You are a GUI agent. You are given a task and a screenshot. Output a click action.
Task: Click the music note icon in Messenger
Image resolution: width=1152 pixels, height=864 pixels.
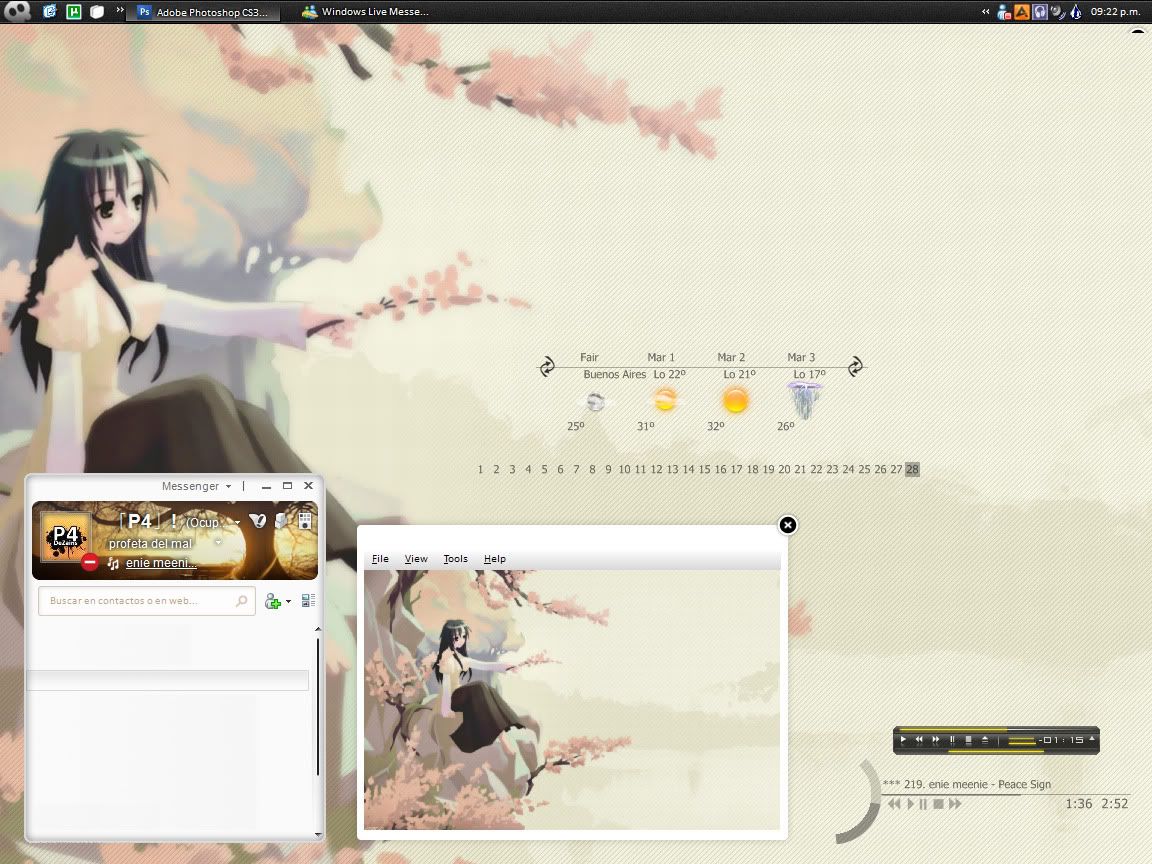tap(113, 564)
